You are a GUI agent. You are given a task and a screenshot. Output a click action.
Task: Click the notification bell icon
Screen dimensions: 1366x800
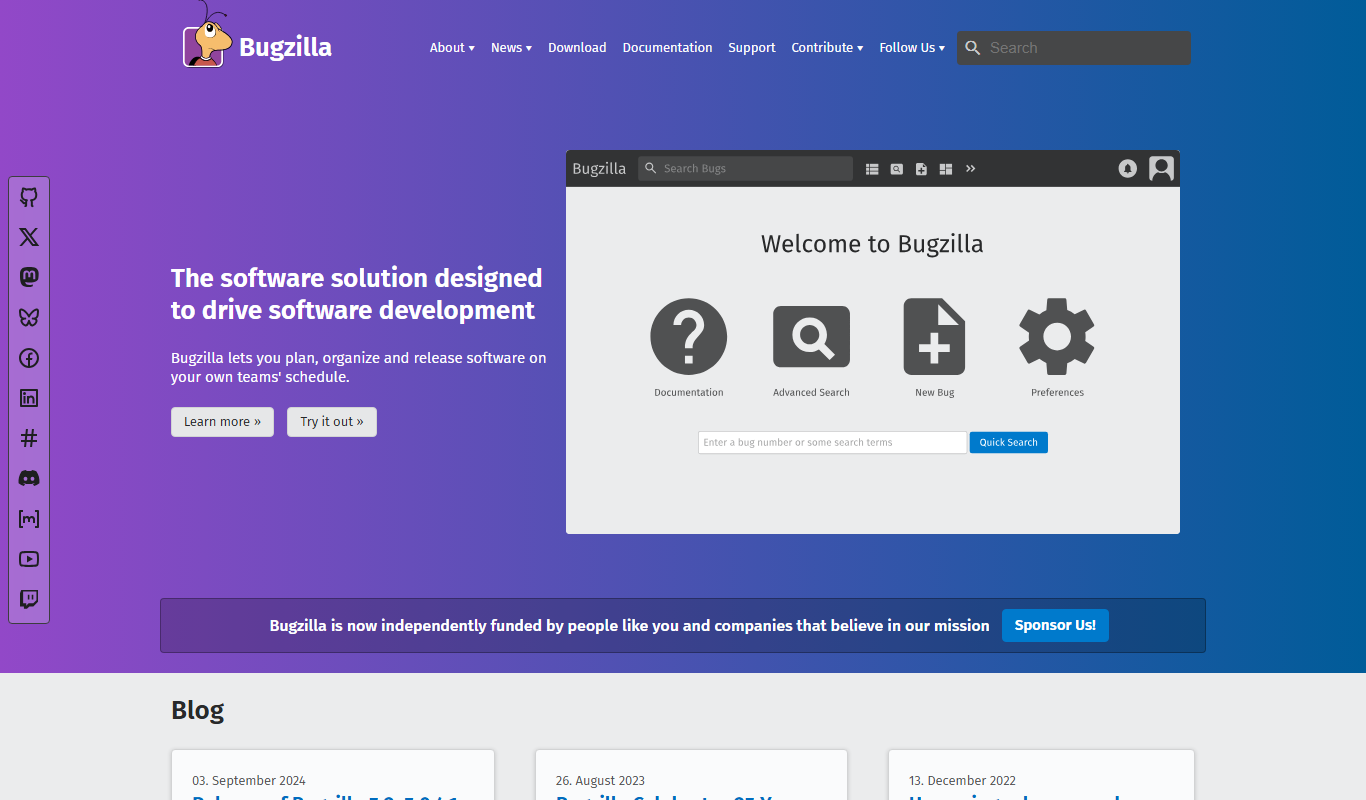click(x=1128, y=169)
